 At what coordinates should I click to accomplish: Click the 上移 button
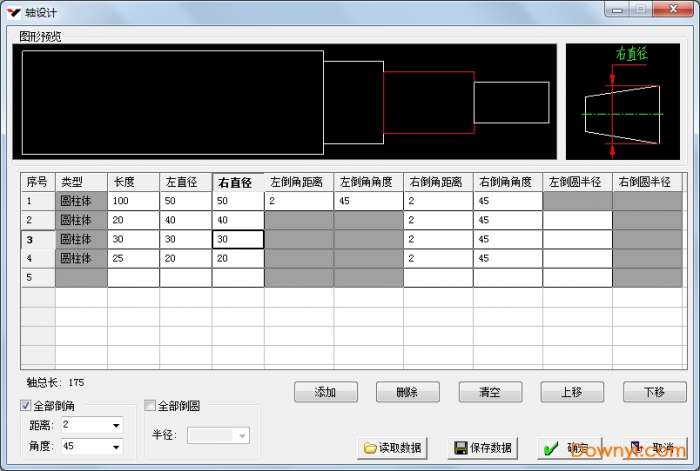pyautogui.click(x=572, y=392)
